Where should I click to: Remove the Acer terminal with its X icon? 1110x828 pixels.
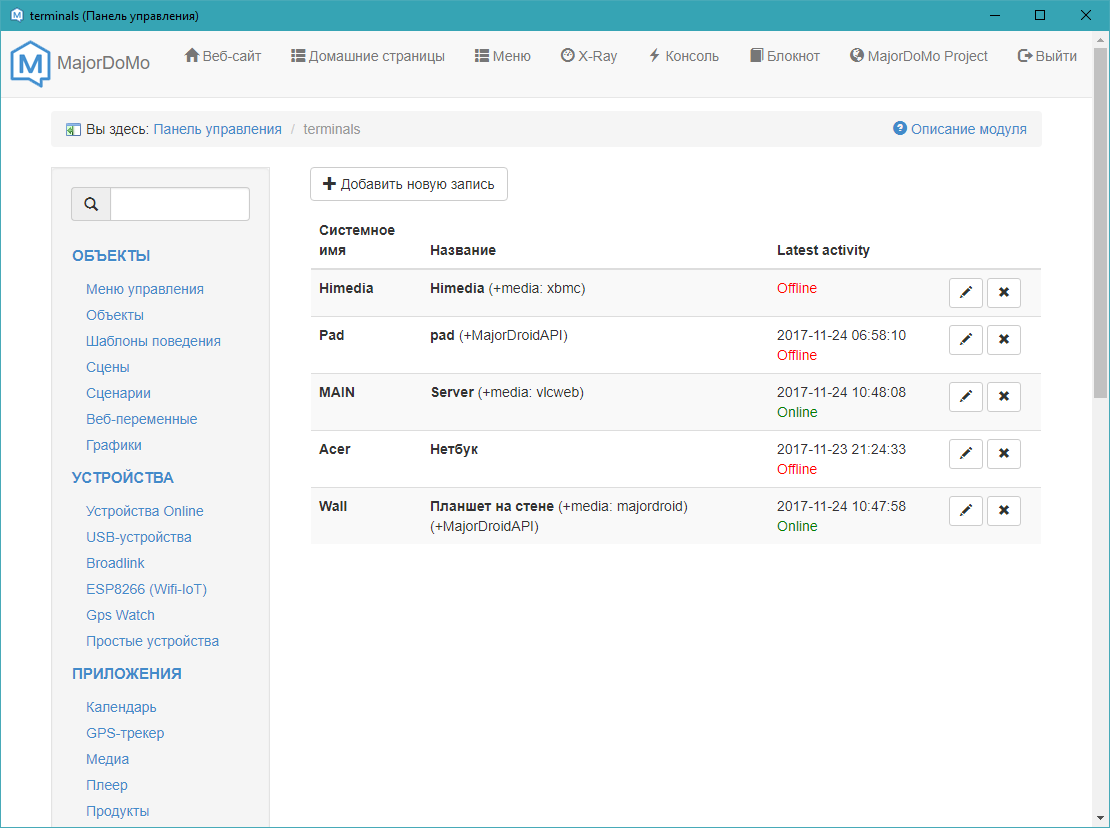click(1003, 454)
